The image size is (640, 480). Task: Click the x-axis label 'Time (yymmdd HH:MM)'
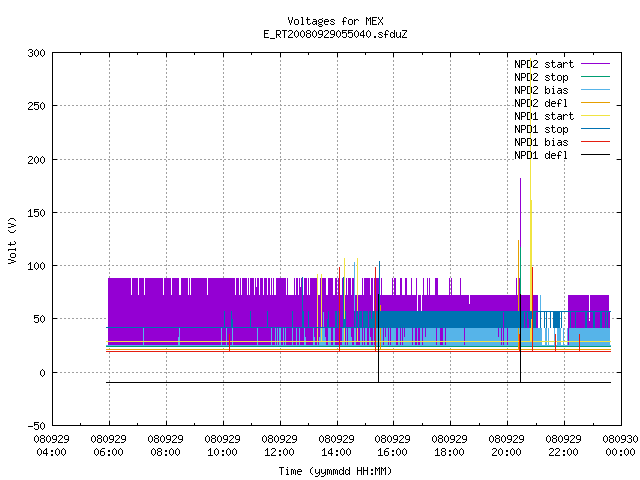pyautogui.click(x=335, y=471)
